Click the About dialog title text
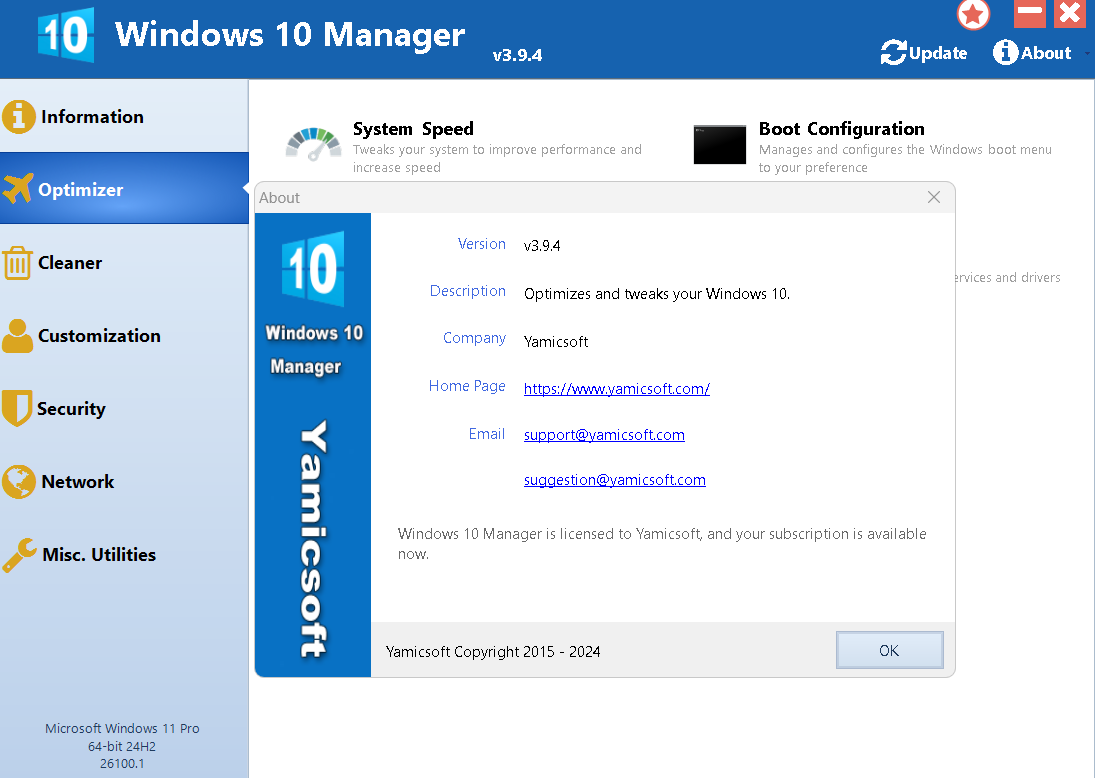Screen dimensions: 1095x778 [x=279, y=198]
